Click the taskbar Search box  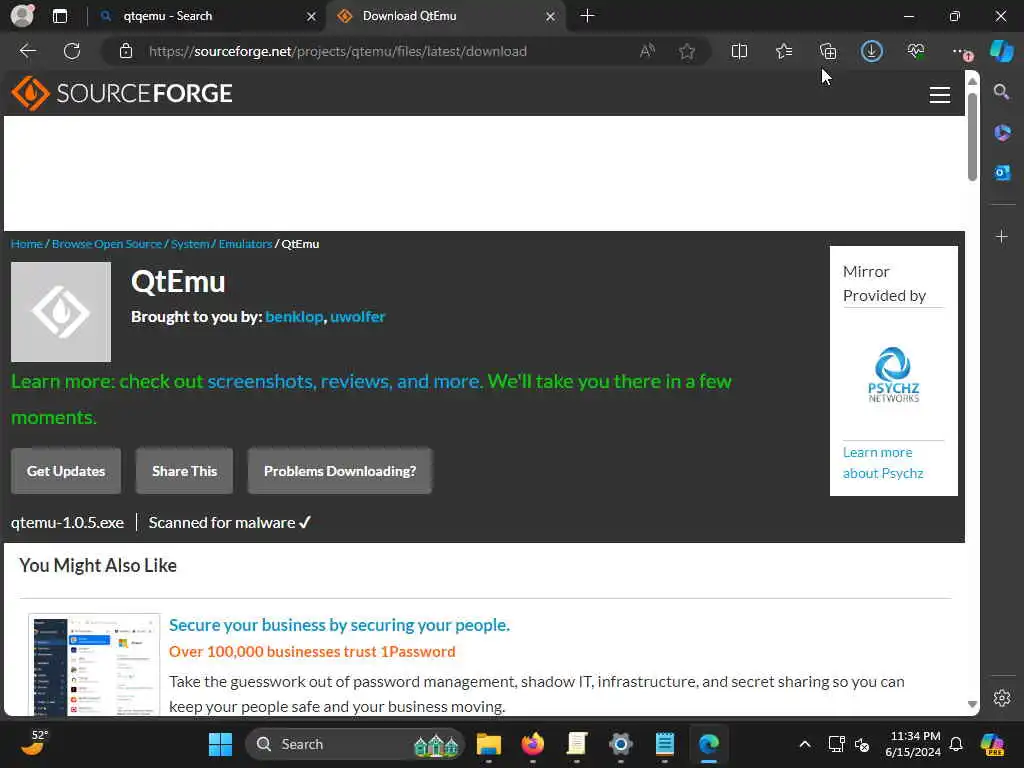355,744
